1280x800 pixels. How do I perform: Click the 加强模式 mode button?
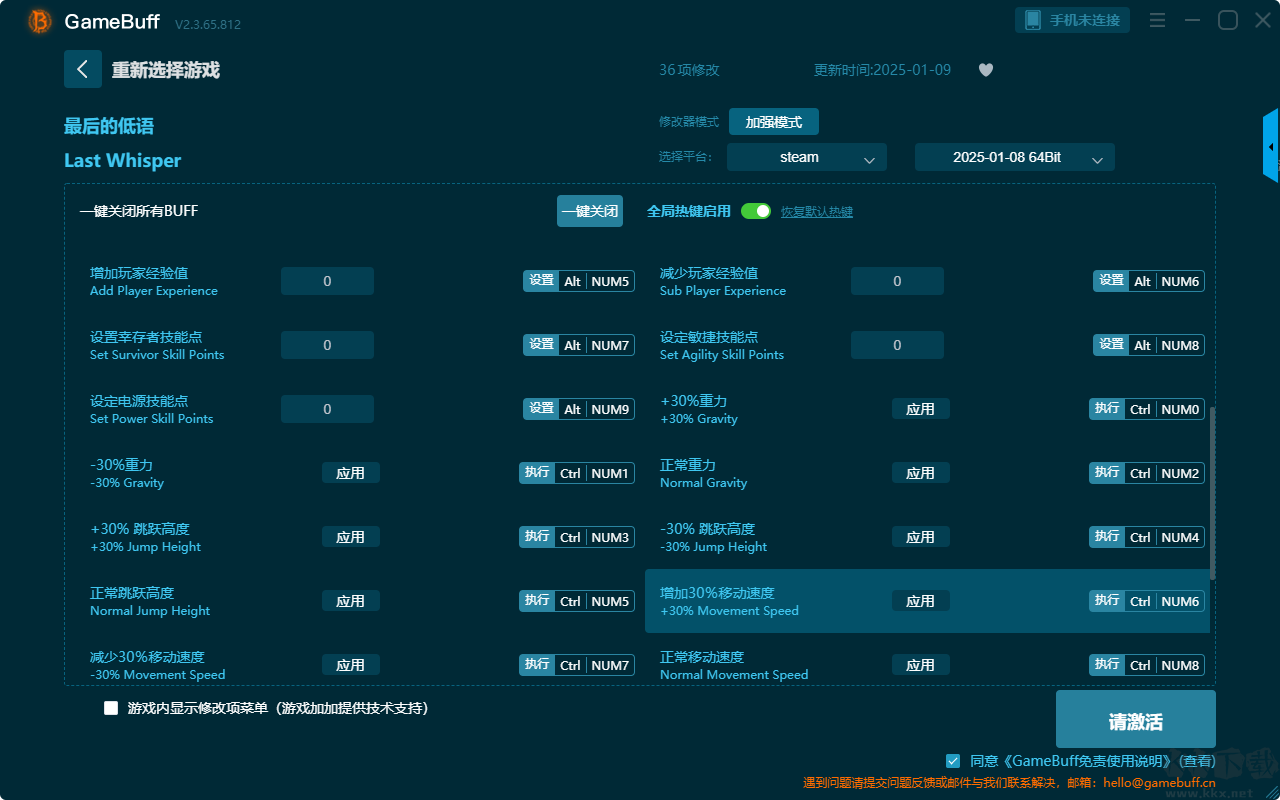click(x=774, y=122)
